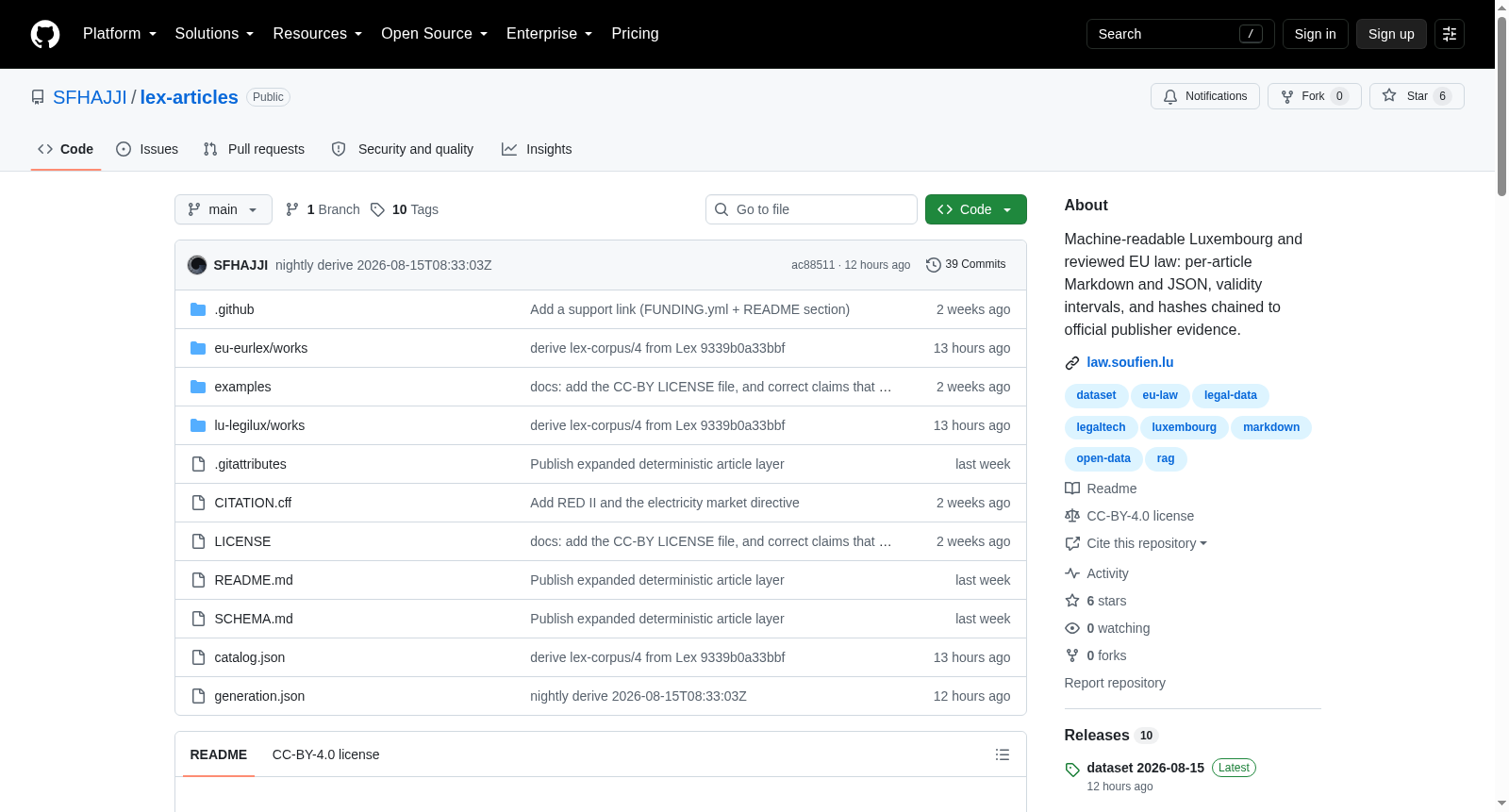Go to the GitHub homepage logo
Viewport: 1509px width, 812px height.
pyautogui.click(x=45, y=34)
